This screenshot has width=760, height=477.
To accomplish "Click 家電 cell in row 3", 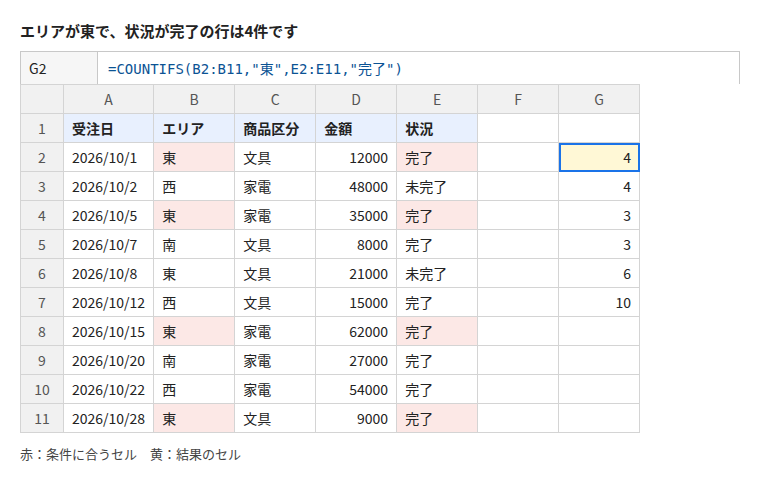I will 275,187.
